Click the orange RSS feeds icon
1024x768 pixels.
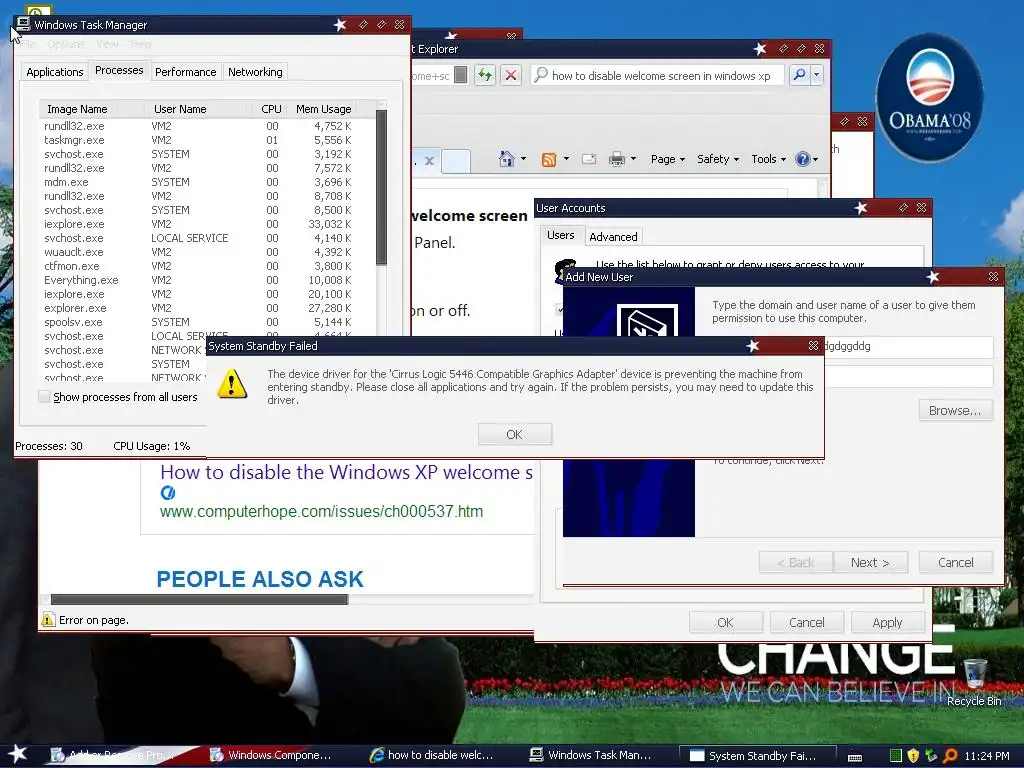point(549,159)
